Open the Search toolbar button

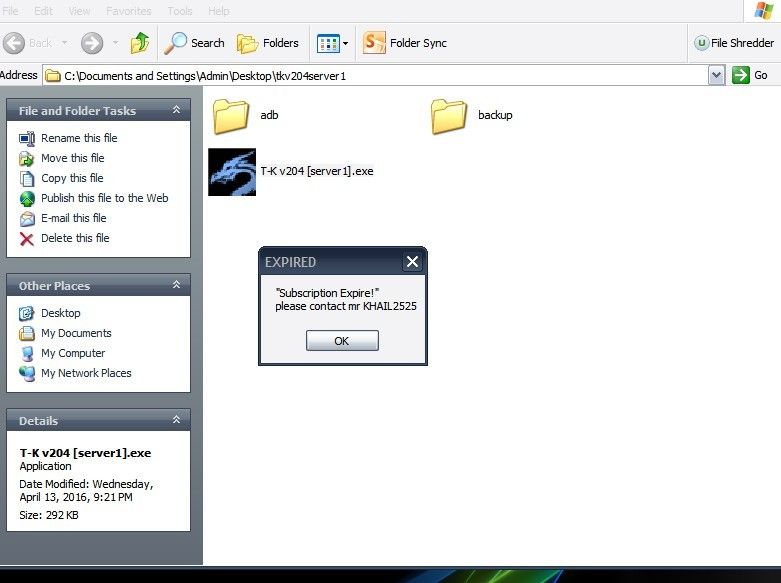pos(195,43)
